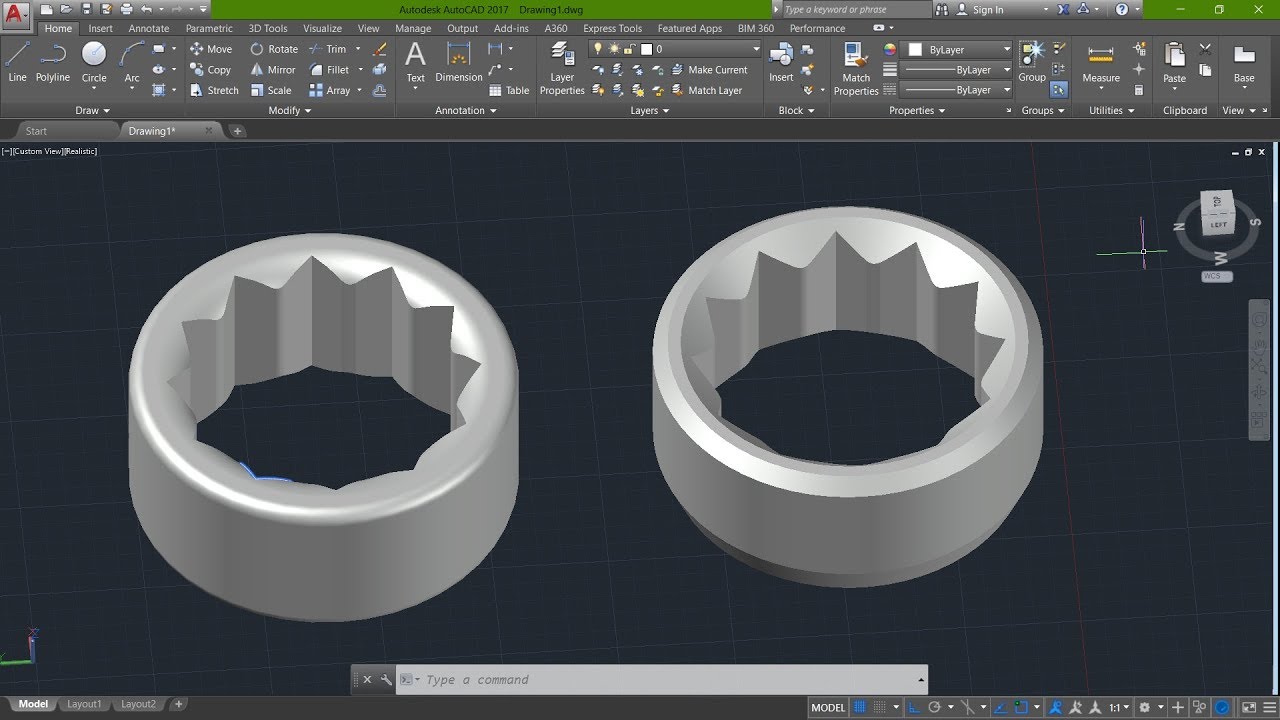Image resolution: width=1280 pixels, height=720 pixels.
Task: Expand the Properties panel
Action: tap(917, 110)
